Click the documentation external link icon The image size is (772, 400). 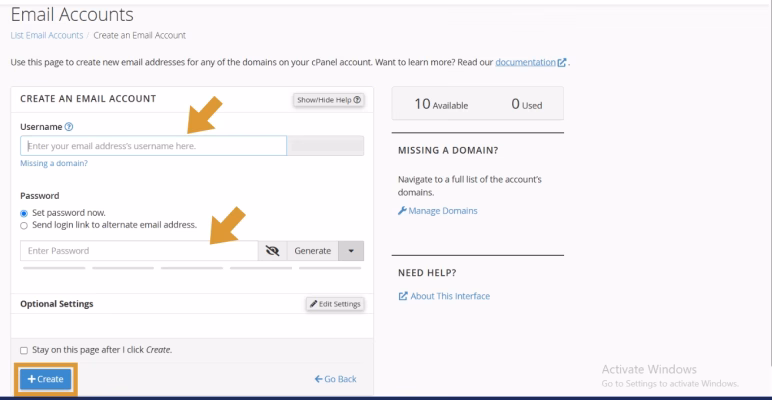click(x=561, y=65)
